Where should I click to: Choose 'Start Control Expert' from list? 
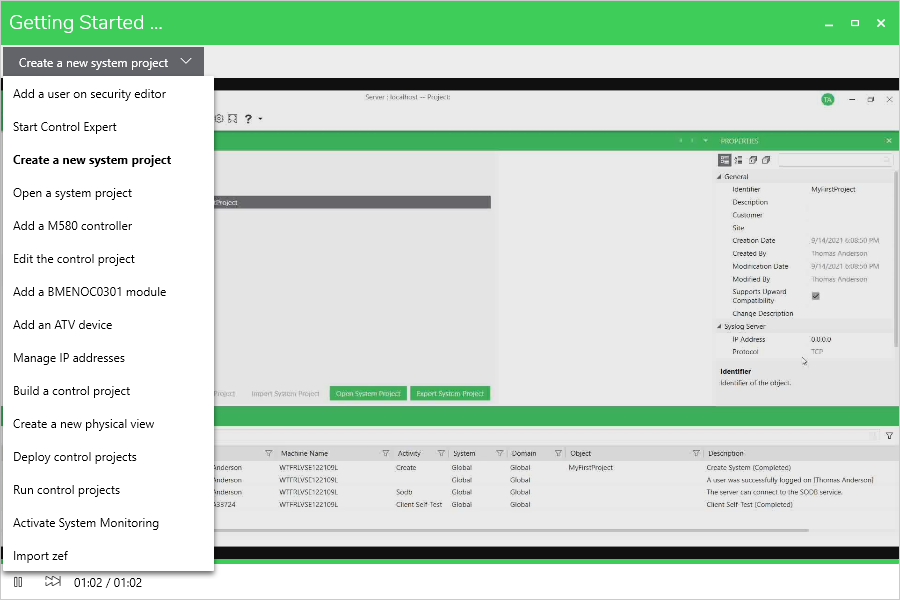tap(65, 127)
